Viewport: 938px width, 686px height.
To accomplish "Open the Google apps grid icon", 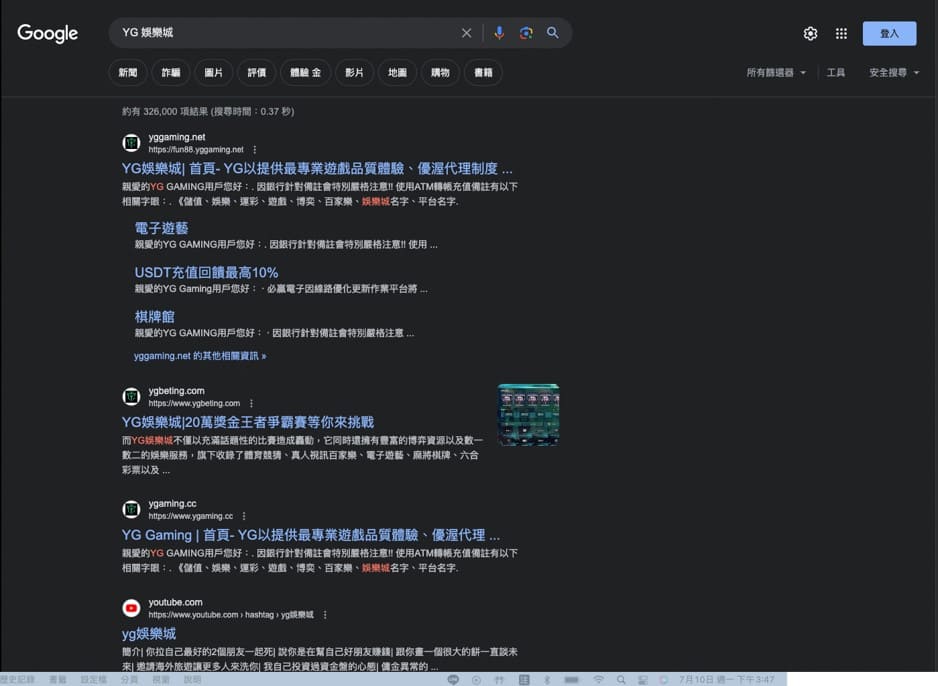I will tap(841, 33).
